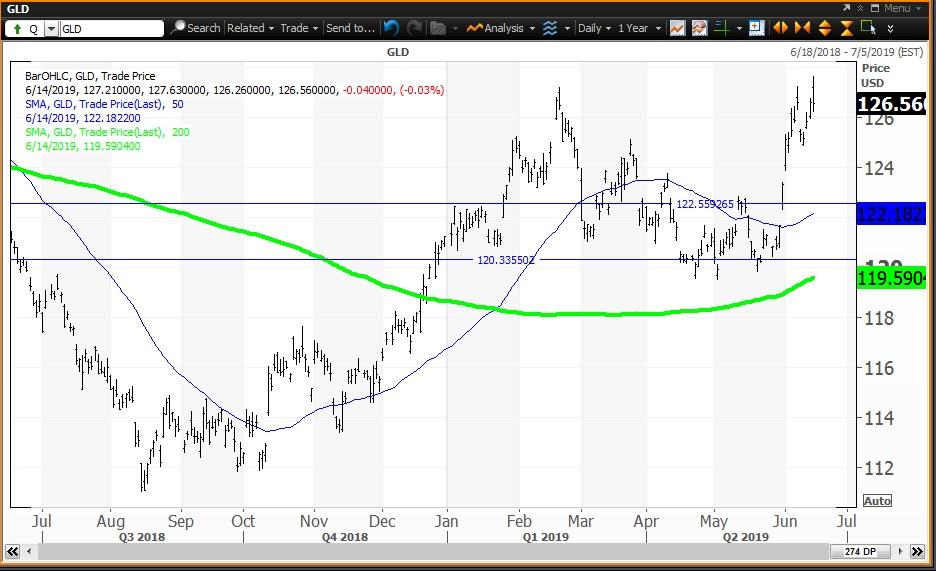Viewport: 936px width, 571px height.
Task: Select the zoom rectangle tool
Action: pos(868,28)
